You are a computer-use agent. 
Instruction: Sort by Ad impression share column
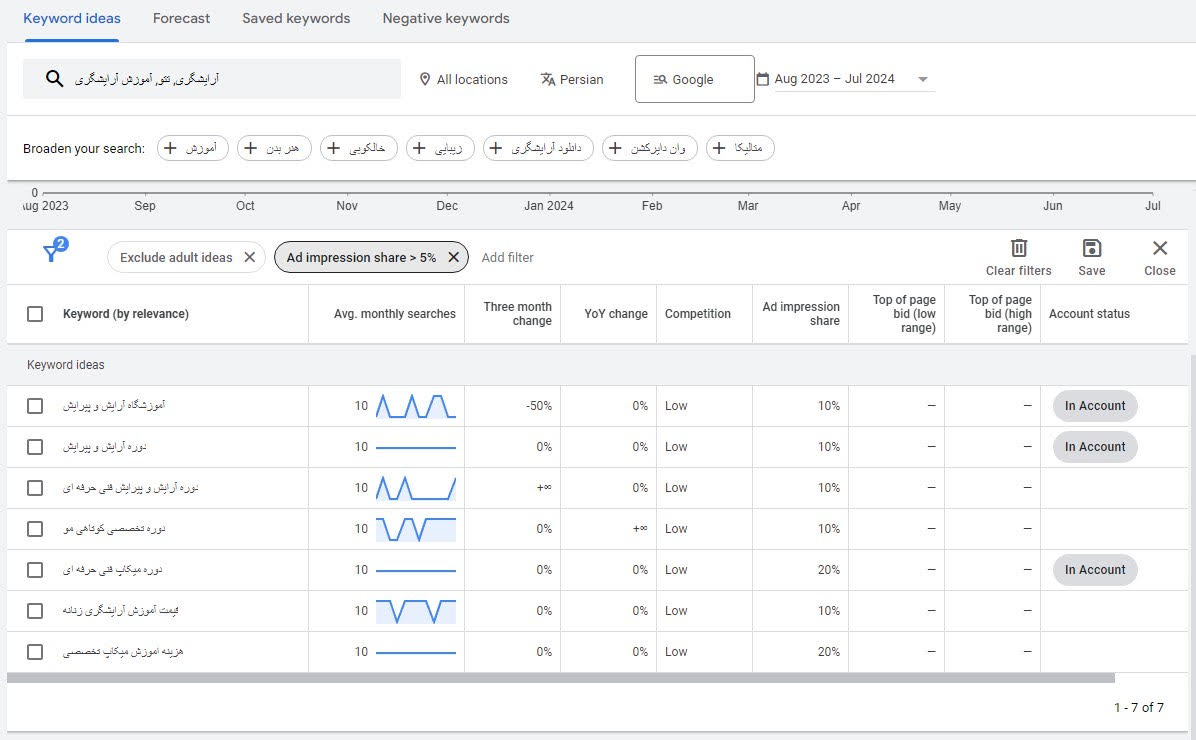(x=801, y=314)
